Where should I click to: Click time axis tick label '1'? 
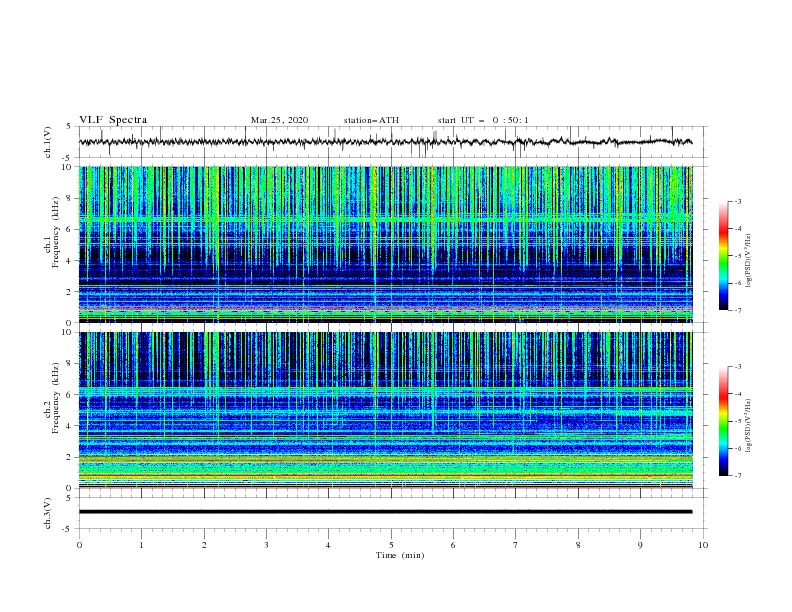click(x=141, y=545)
